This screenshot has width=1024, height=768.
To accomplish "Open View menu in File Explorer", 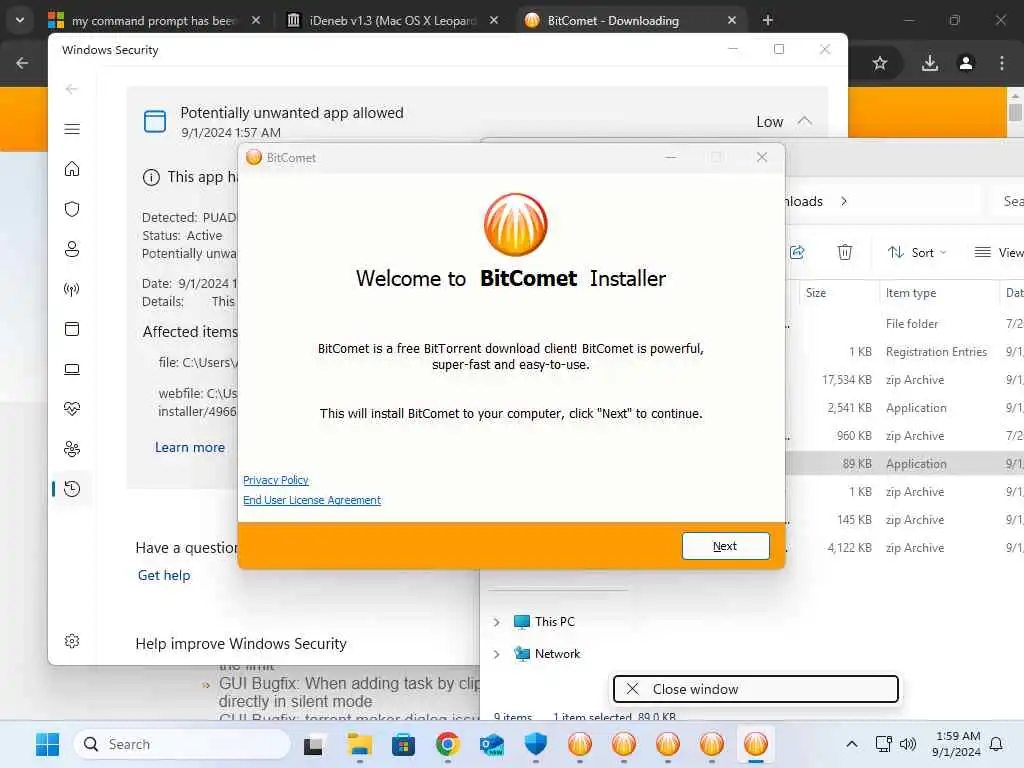I will pyautogui.click(x=999, y=252).
